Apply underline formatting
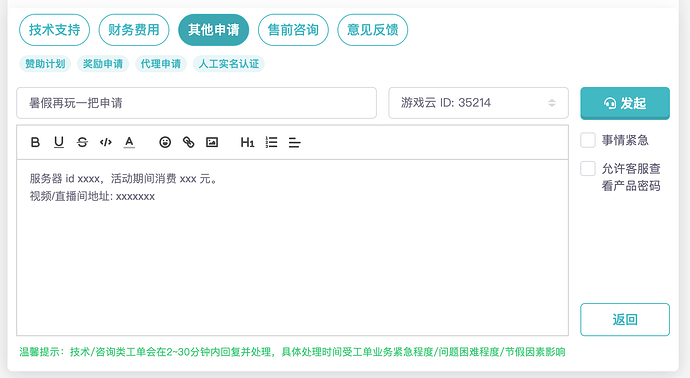The height and width of the screenshot is (378, 690). click(59, 142)
